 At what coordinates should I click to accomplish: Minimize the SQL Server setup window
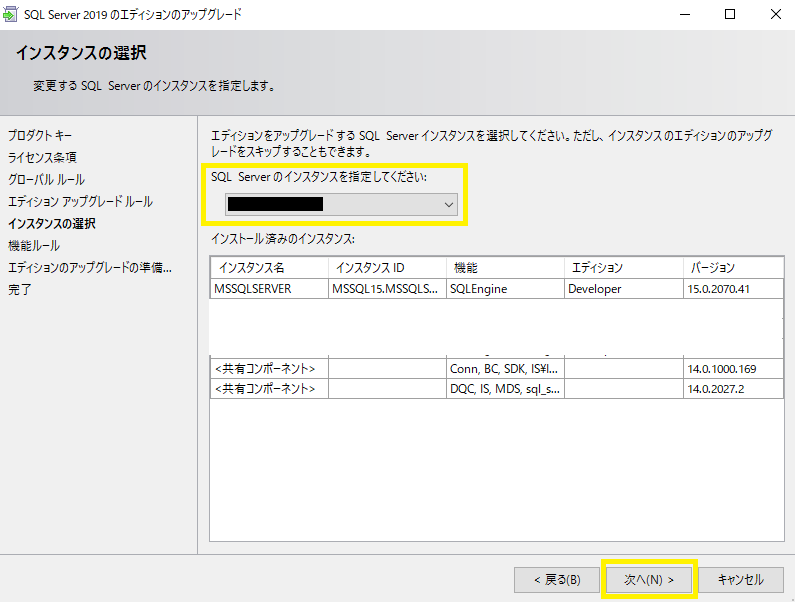coord(685,15)
